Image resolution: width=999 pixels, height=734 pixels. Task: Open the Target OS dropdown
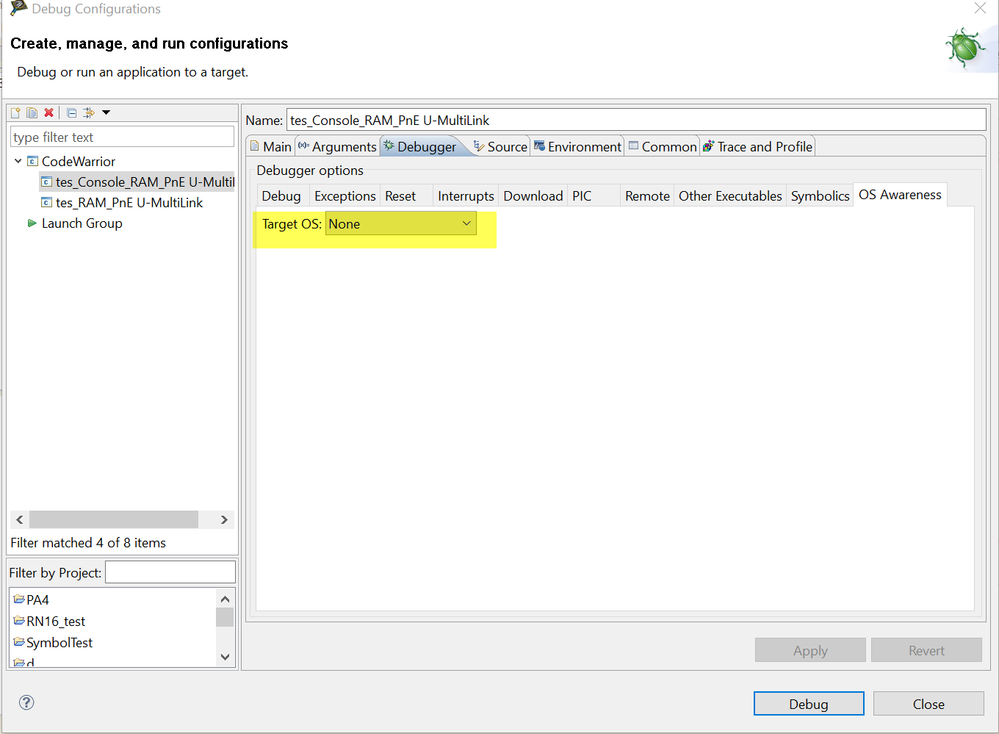pos(401,224)
